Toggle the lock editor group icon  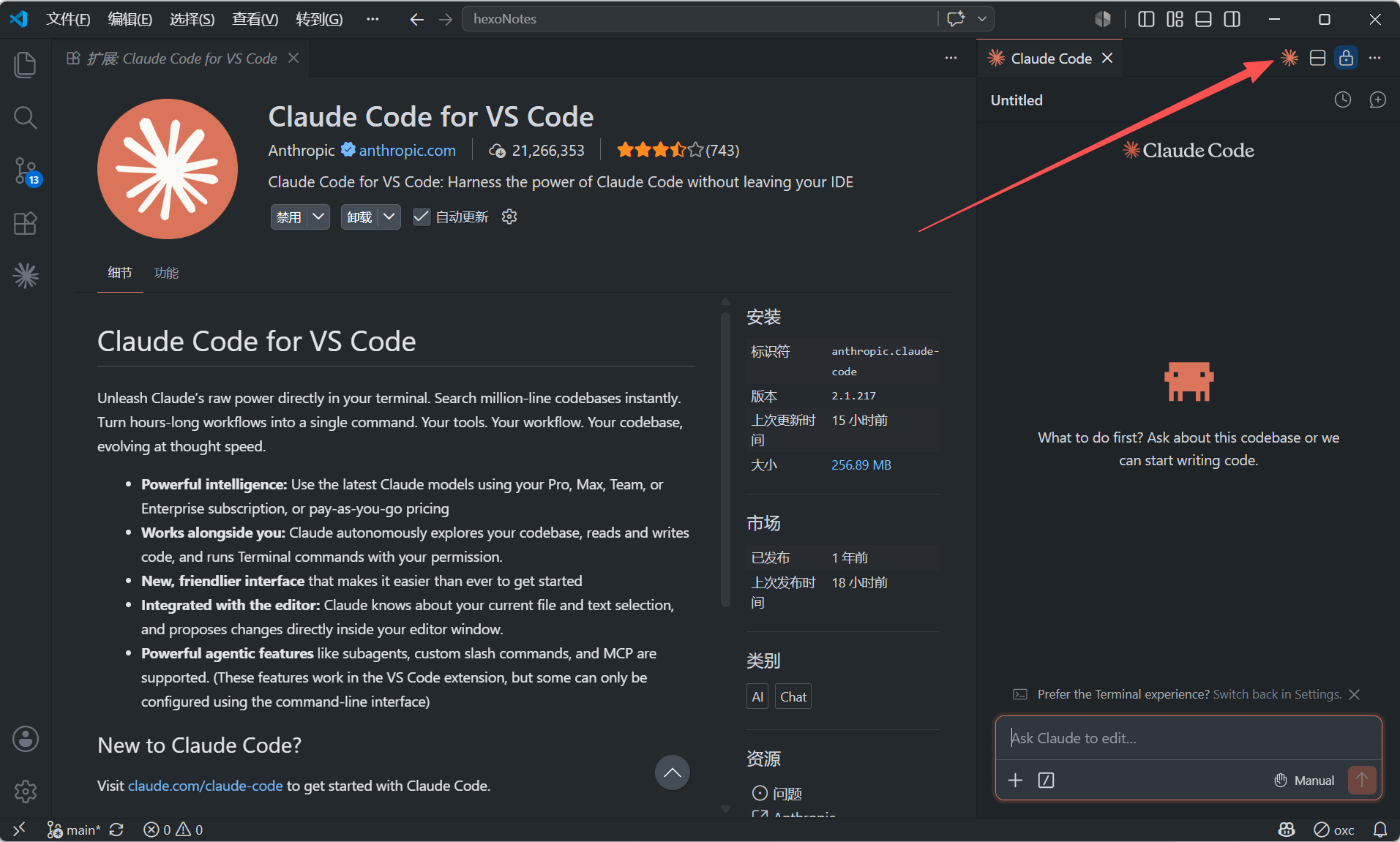[1346, 58]
